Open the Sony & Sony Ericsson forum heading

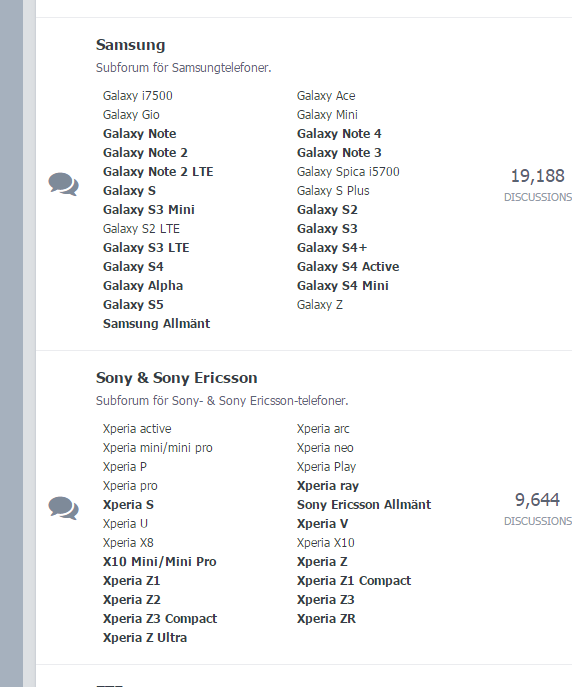tap(177, 378)
